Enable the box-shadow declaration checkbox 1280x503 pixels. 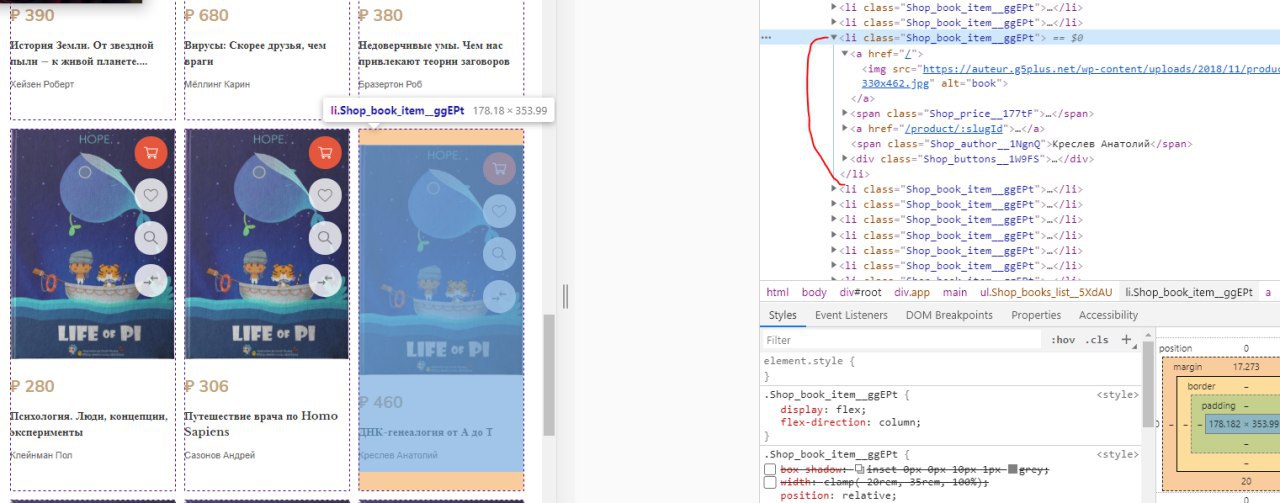coord(770,469)
